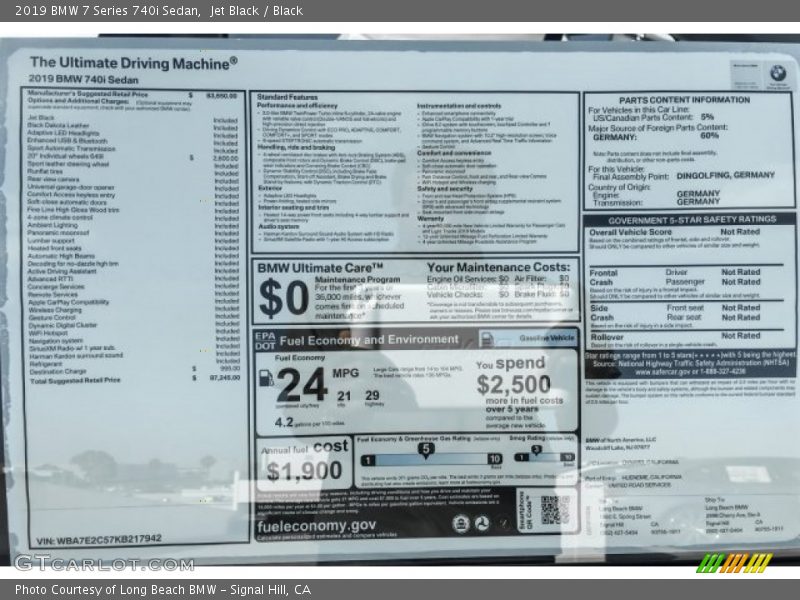
Task: Click the 'Black Dakota Leather' option row
Action: coord(132,126)
